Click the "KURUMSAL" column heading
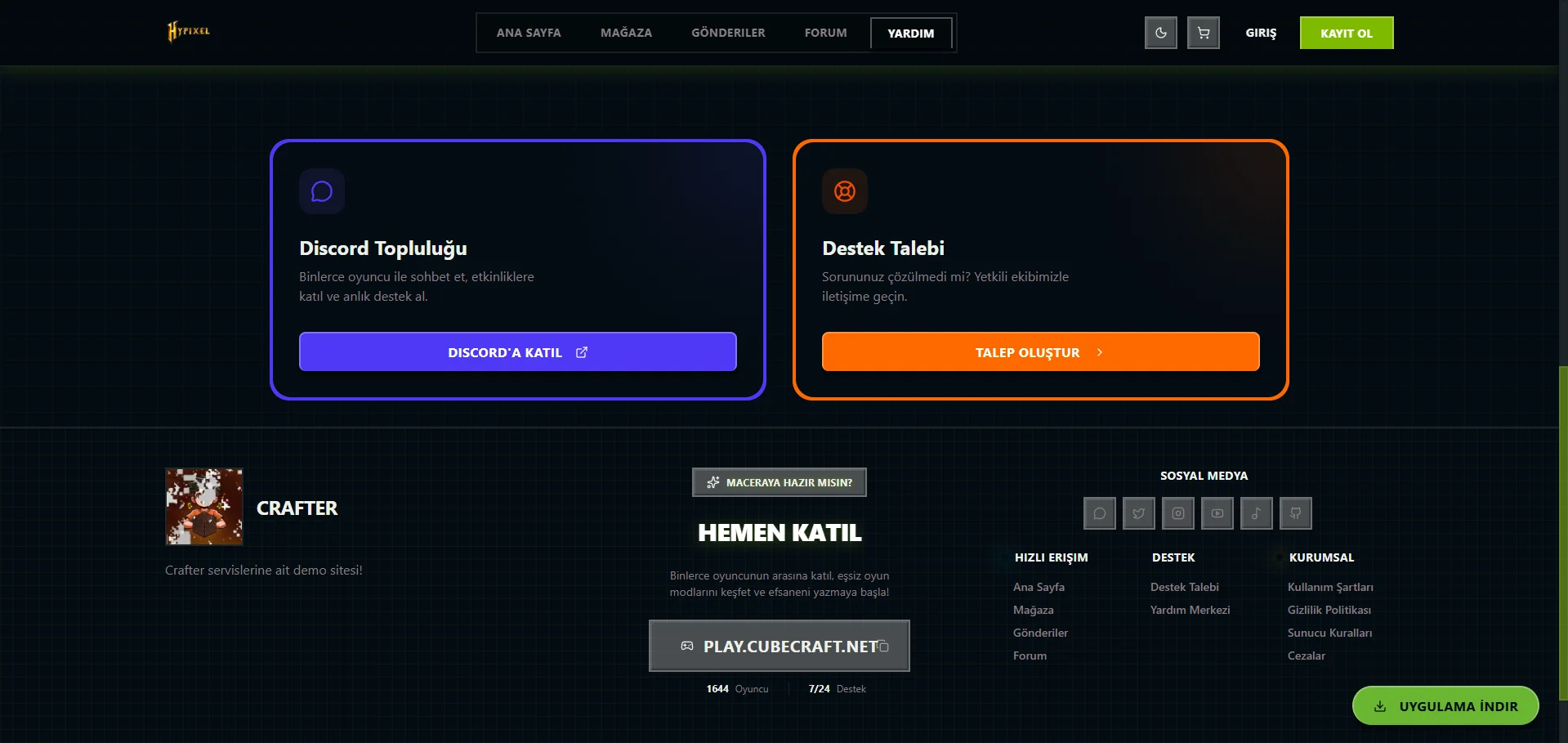This screenshot has height=743, width=1568. [x=1321, y=557]
